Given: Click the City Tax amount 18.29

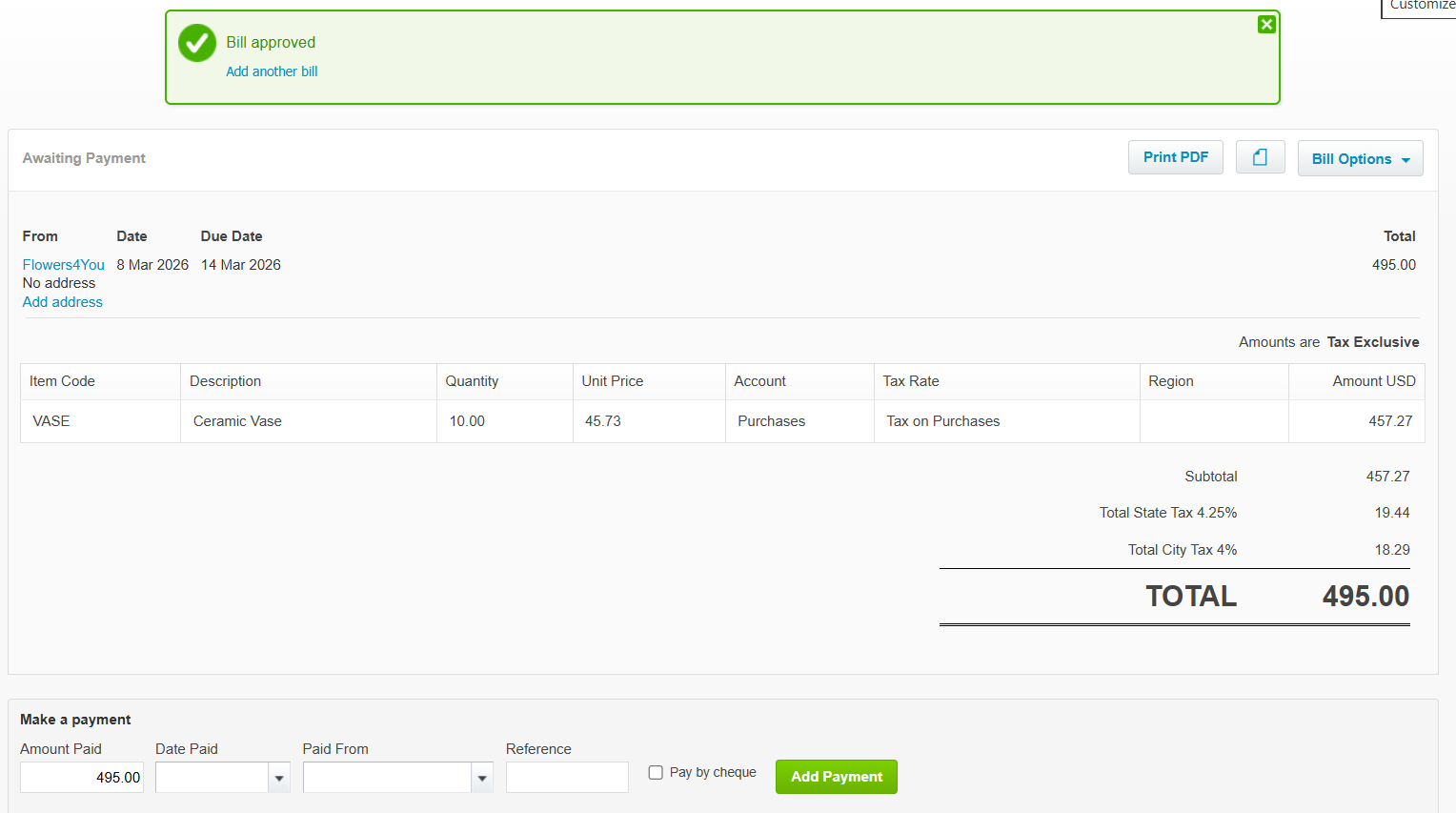Looking at the screenshot, I should [x=1392, y=550].
